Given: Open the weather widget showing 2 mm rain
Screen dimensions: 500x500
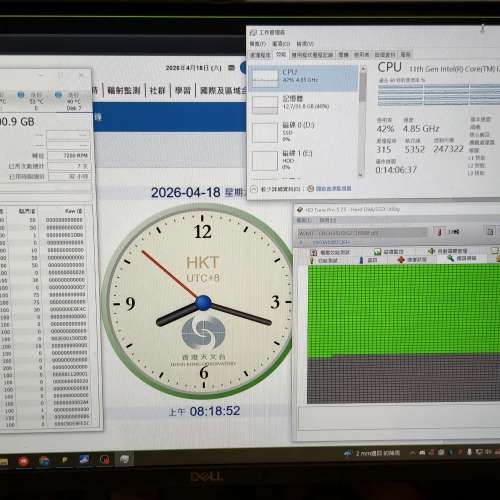Looking at the screenshot, I should (372, 453).
